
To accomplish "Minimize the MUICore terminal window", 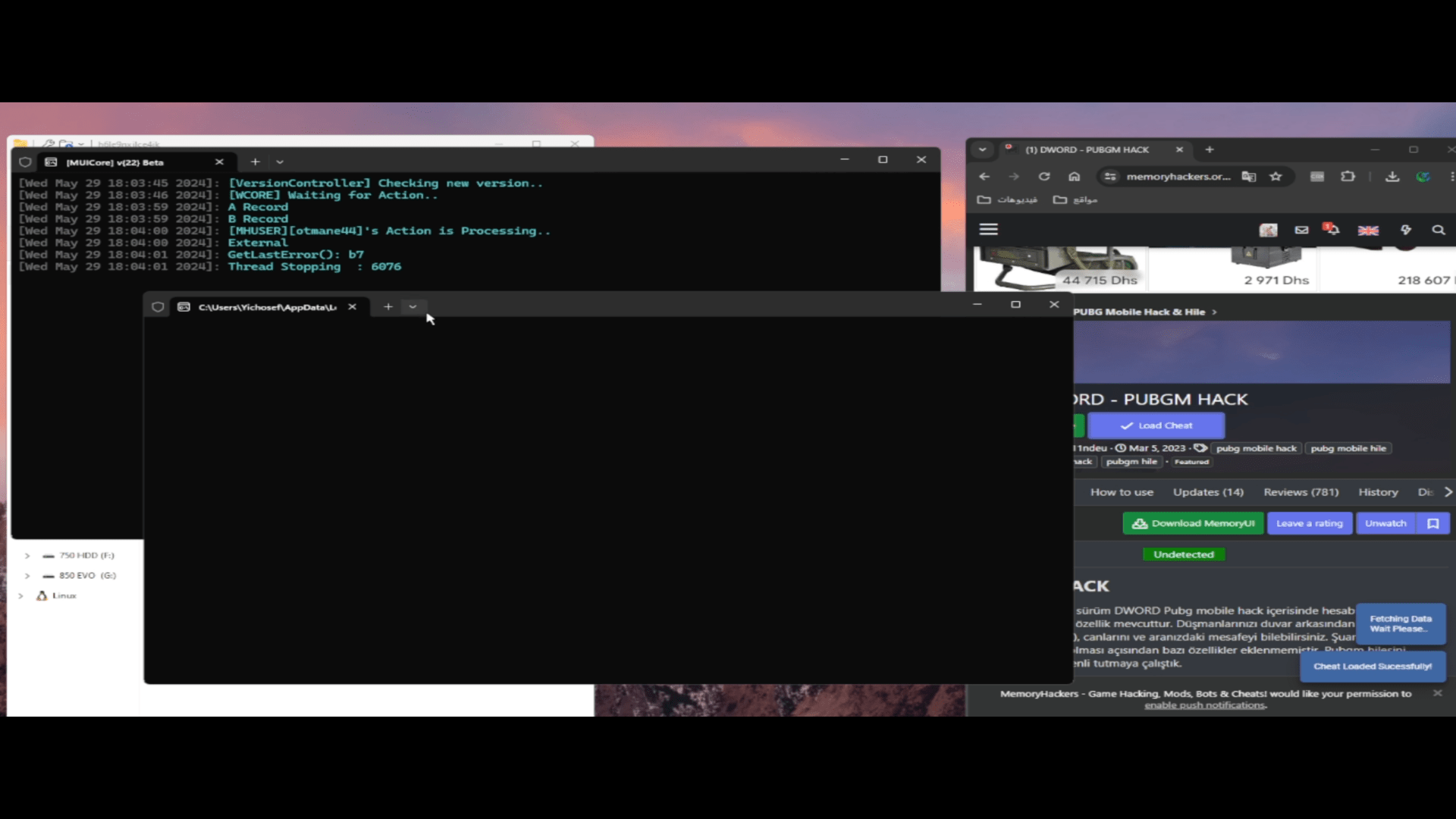I will [844, 159].
